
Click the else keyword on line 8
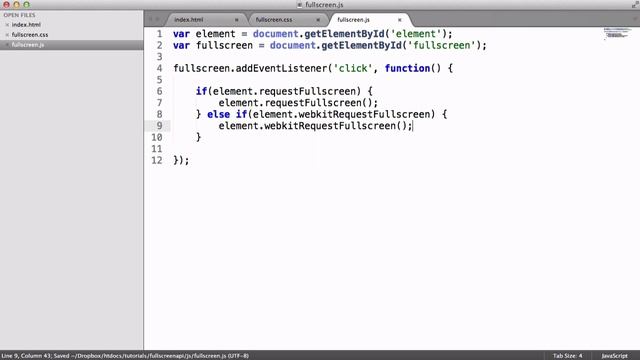point(218,114)
